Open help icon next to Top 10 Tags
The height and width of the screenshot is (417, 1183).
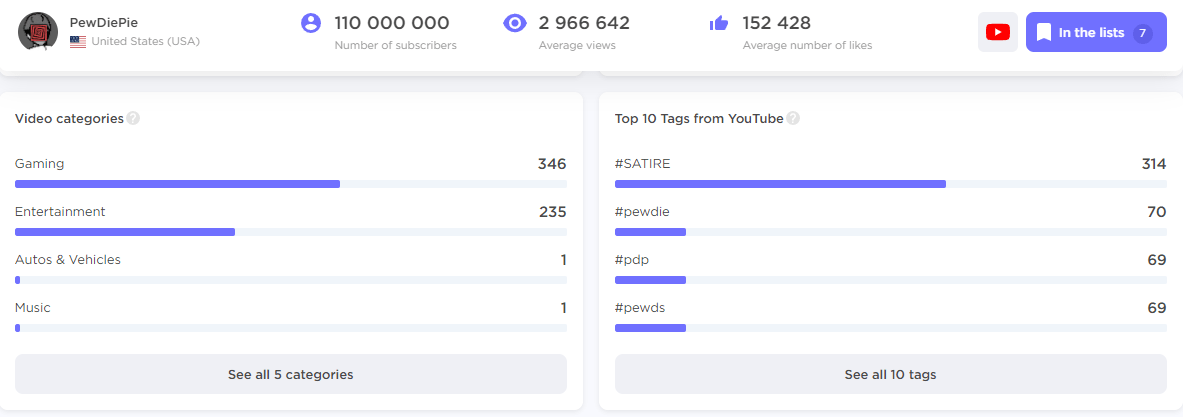793,118
